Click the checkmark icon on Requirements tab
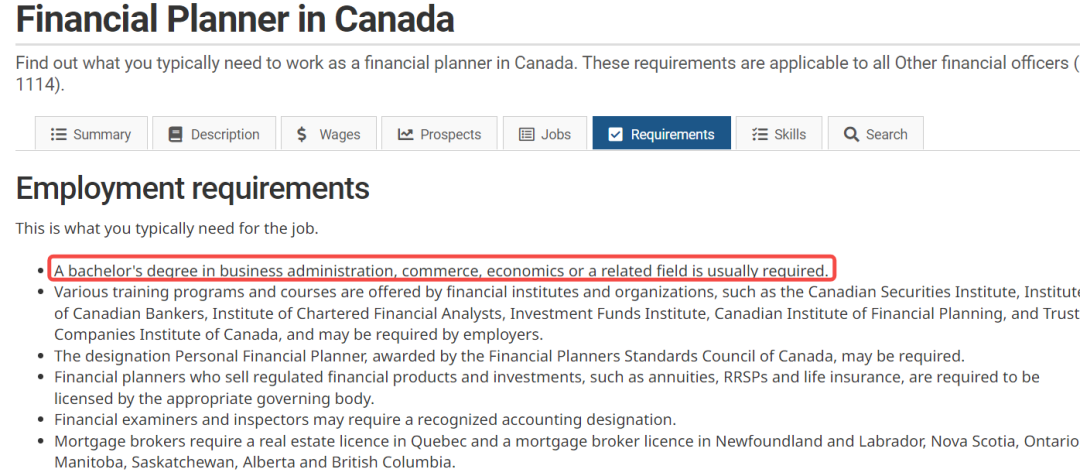 616,134
